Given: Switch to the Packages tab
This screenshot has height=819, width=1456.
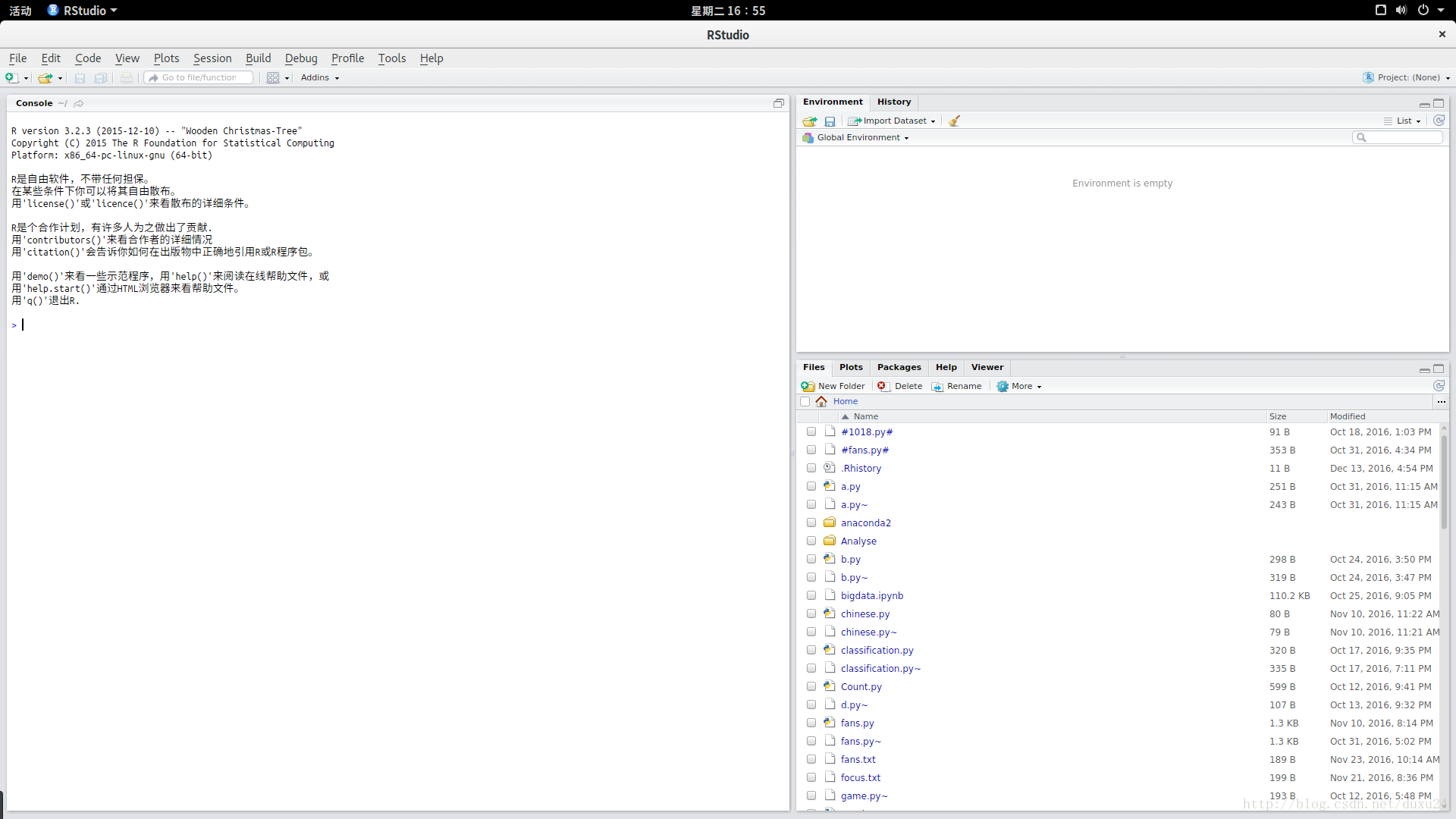Looking at the screenshot, I should [x=899, y=367].
